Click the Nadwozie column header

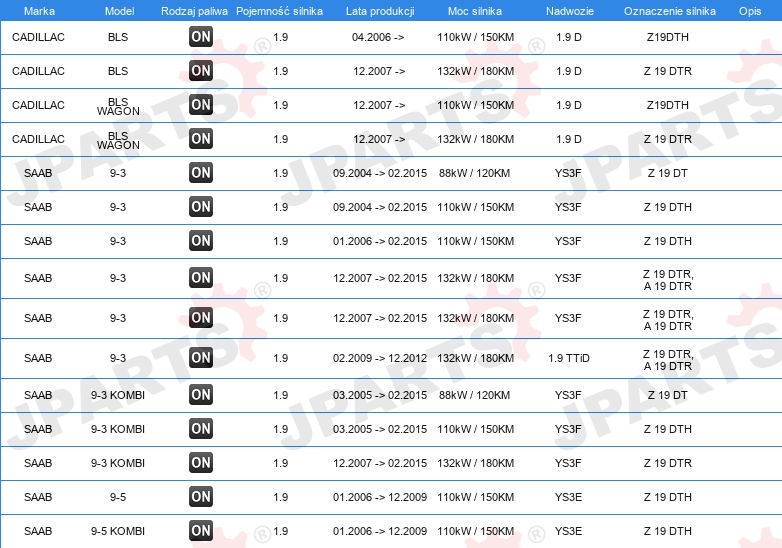click(x=570, y=11)
